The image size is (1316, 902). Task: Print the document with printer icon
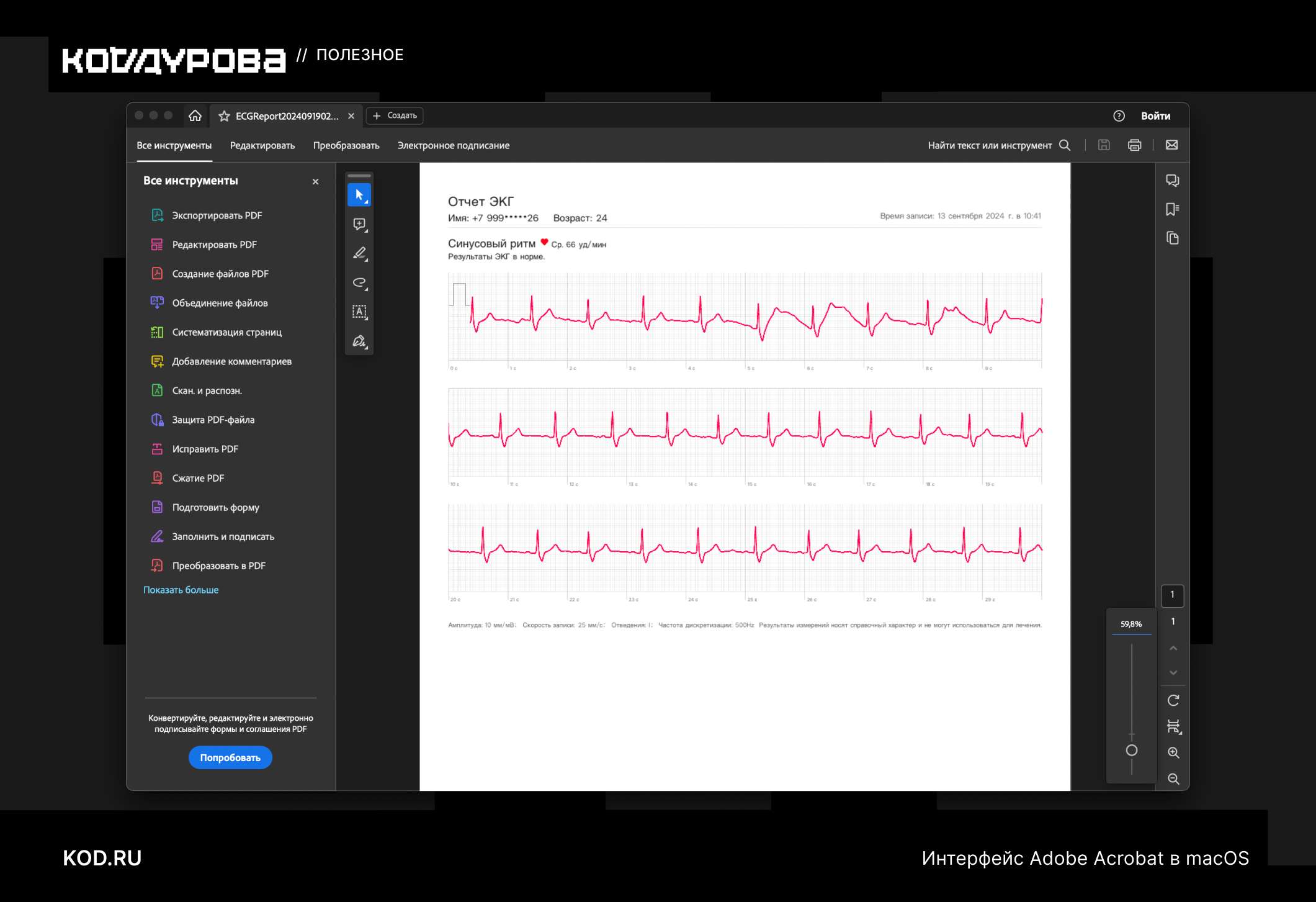(x=1134, y=145)
